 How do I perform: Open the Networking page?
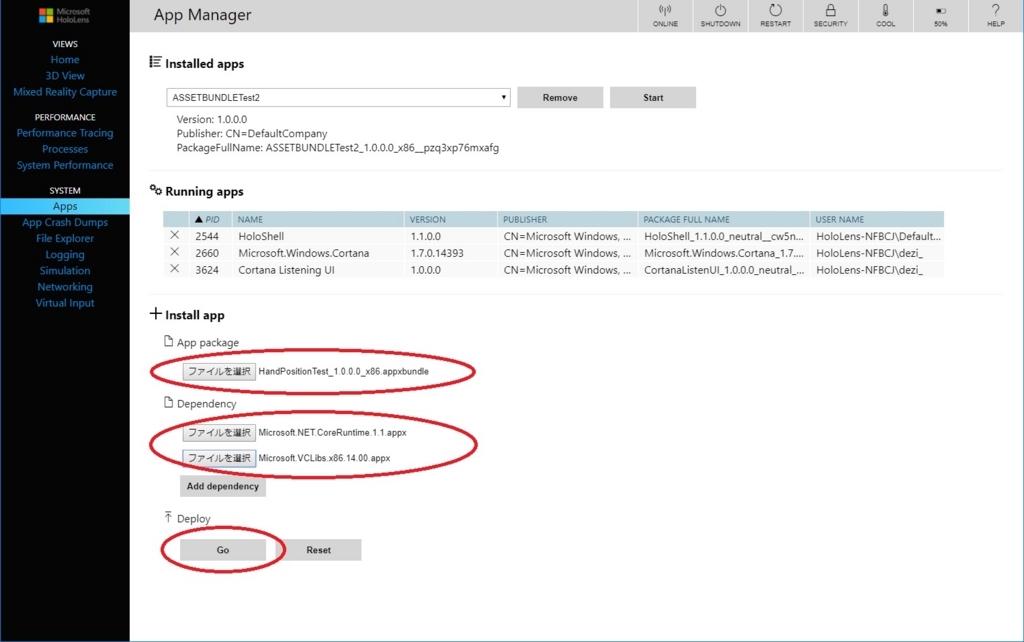(65, 287)
